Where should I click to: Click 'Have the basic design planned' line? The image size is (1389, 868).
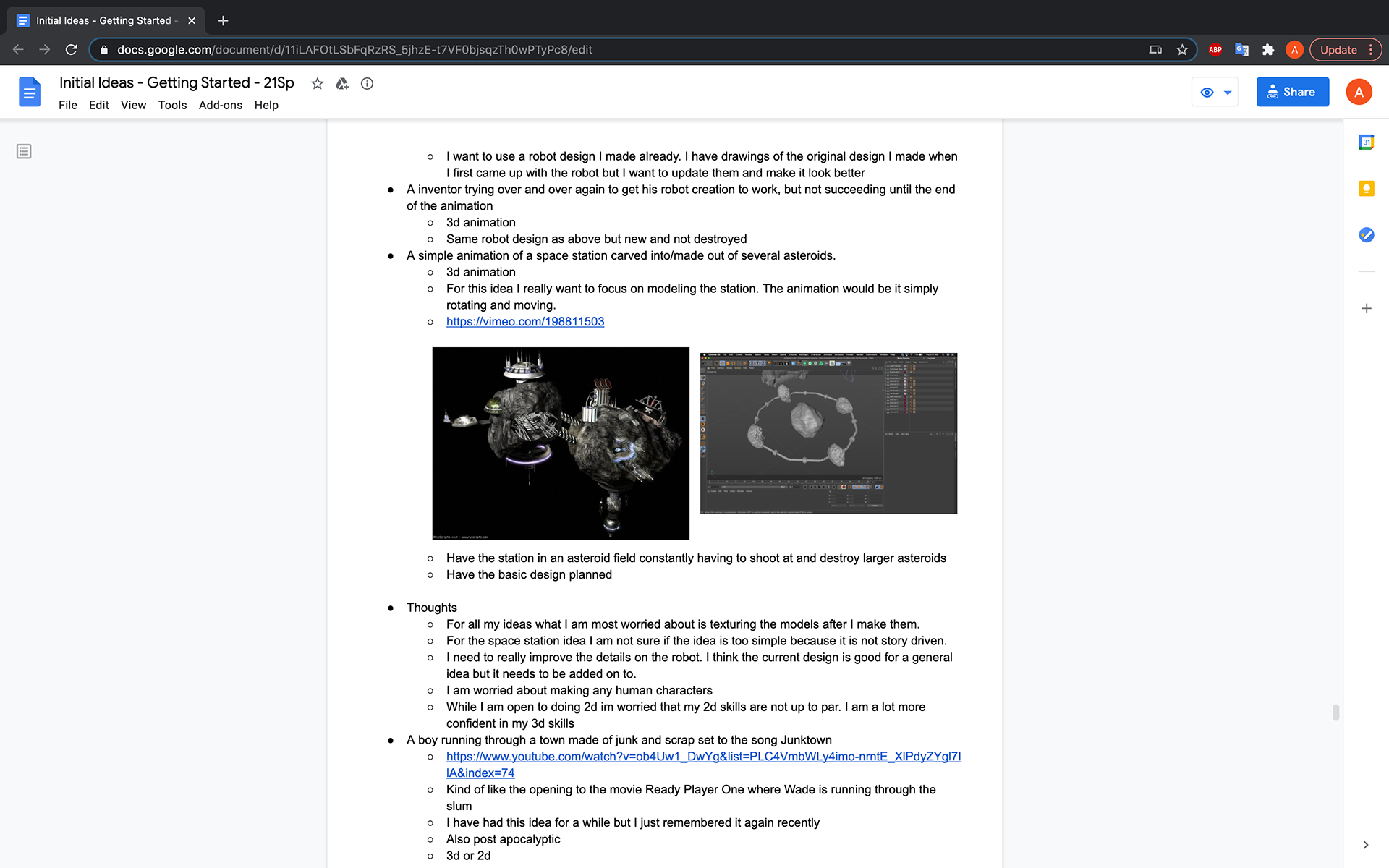(x=529, y=574)
